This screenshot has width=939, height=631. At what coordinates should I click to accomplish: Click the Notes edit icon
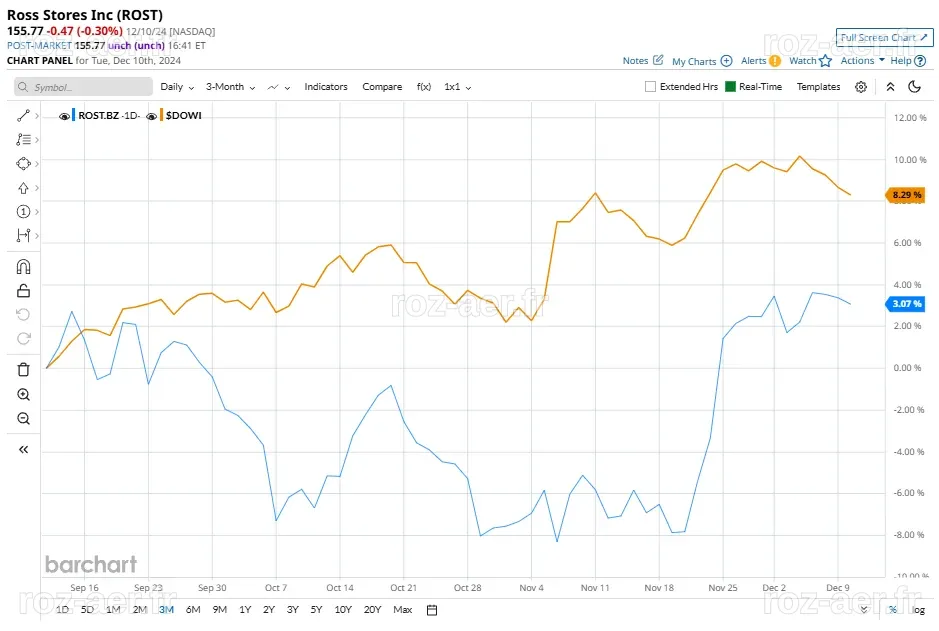click(658, 60)
